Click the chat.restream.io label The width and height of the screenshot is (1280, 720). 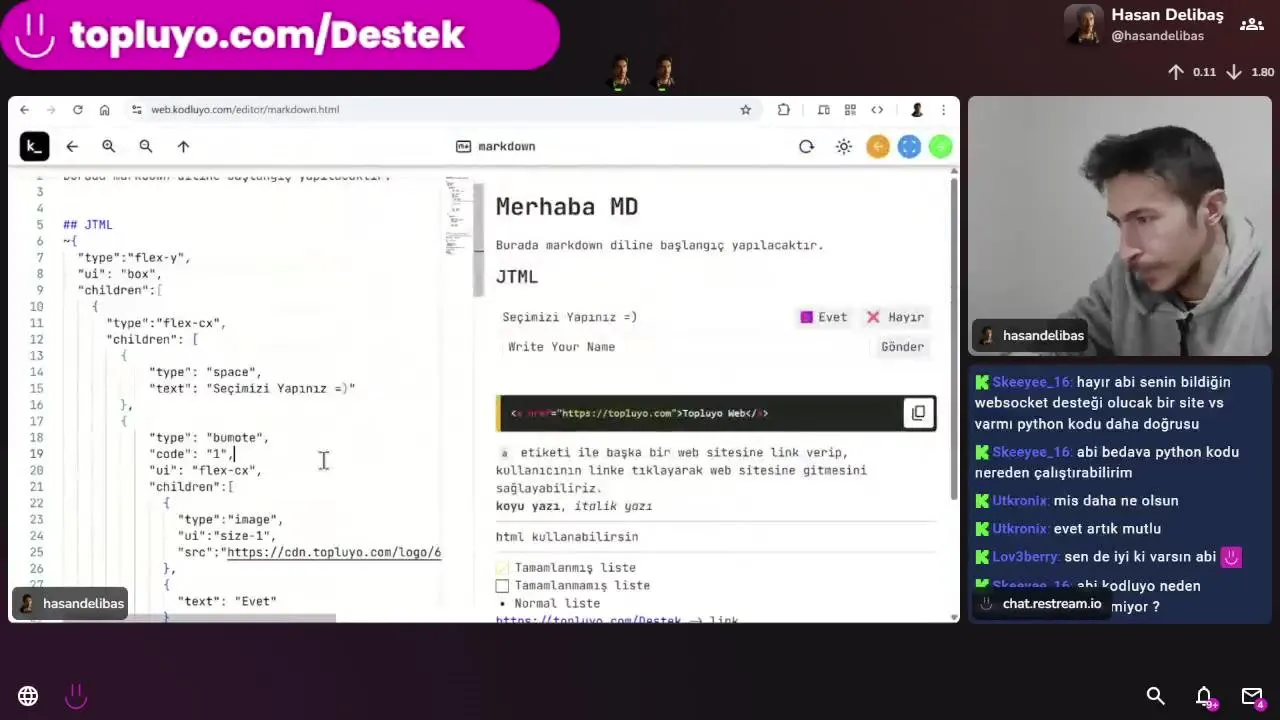[1051, 604]
